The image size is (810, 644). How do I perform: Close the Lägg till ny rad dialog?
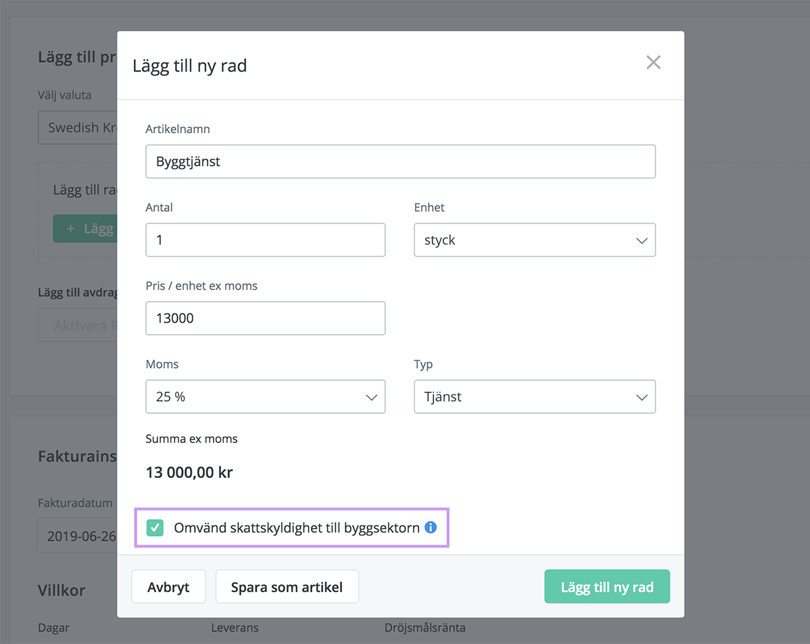(653, 63)
